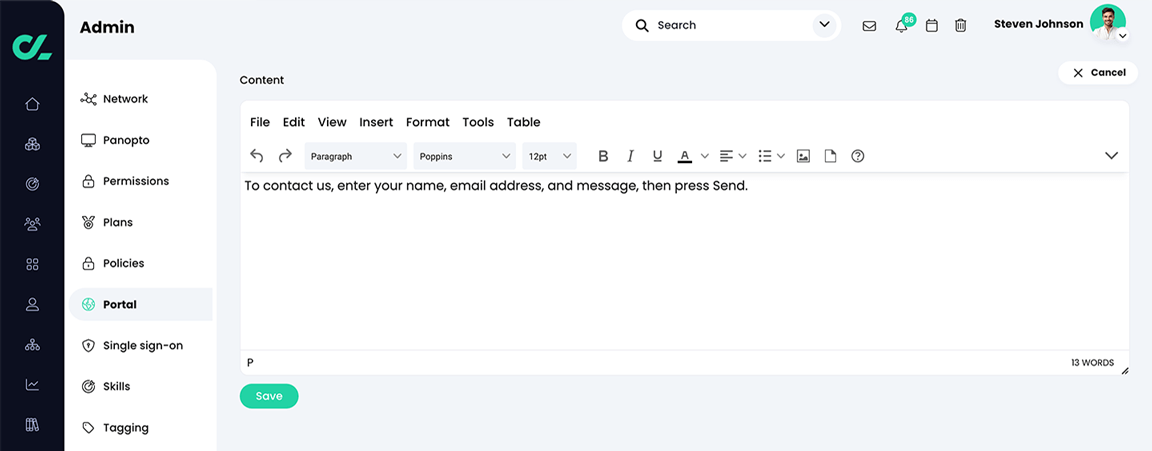Viewport: 1152px width, 451px height.
Task: Insert an image via image icon
Action: [x=803, y=156]
